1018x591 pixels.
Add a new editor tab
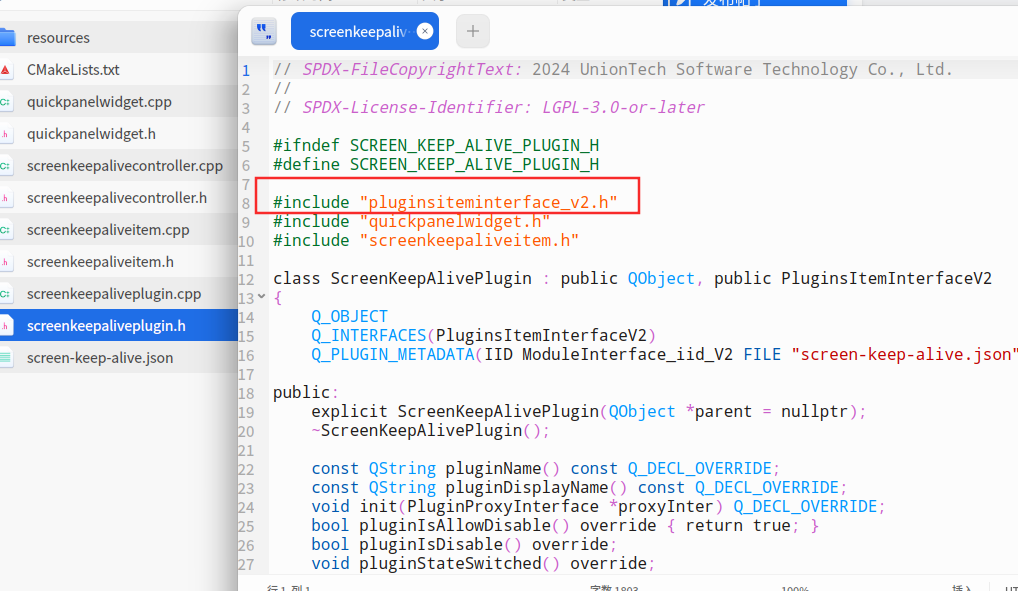coord(473,31)
